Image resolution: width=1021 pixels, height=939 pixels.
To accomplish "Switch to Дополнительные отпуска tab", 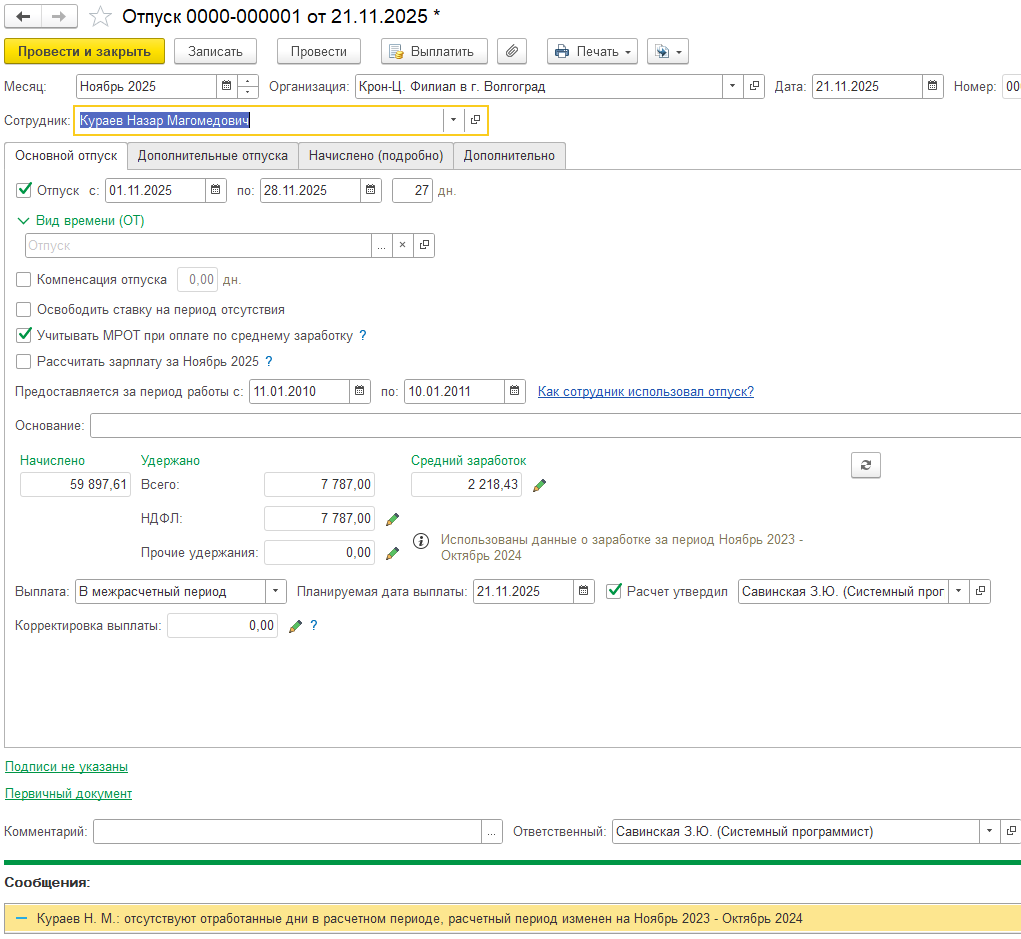I will [213, 156].
